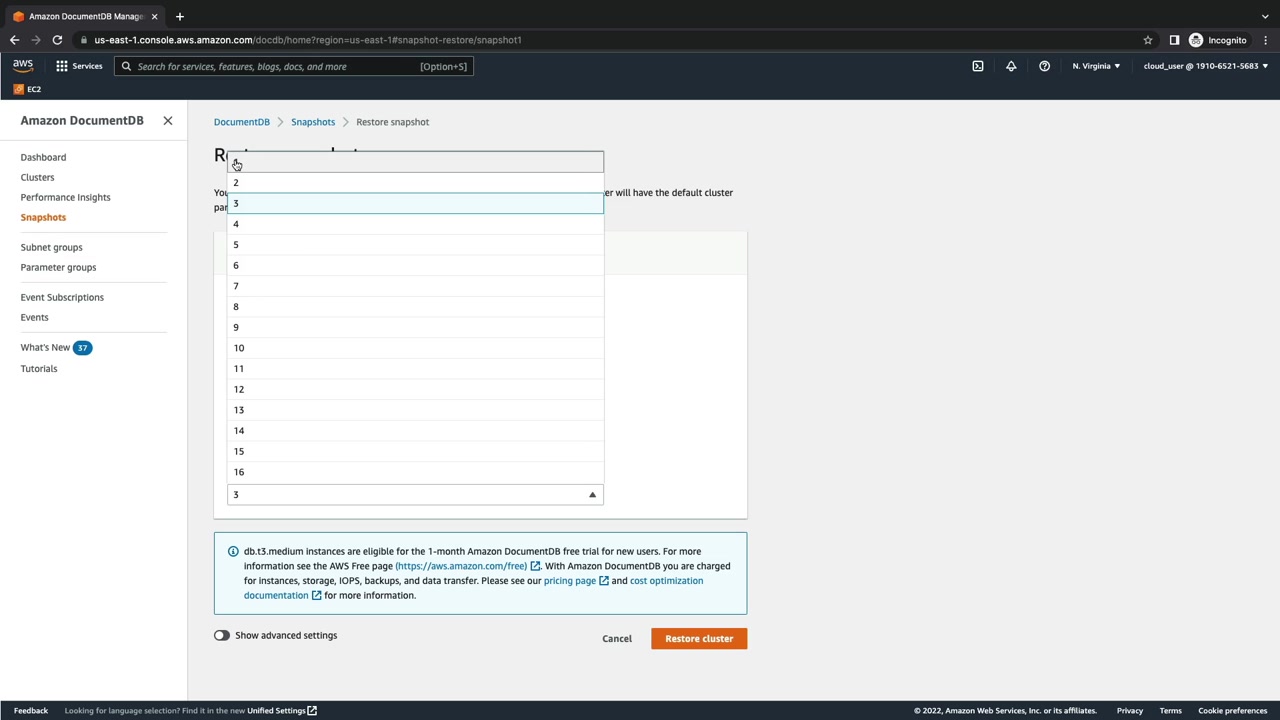
Task: Open the Privacy link in the footer
Action: coord(1130,711)
